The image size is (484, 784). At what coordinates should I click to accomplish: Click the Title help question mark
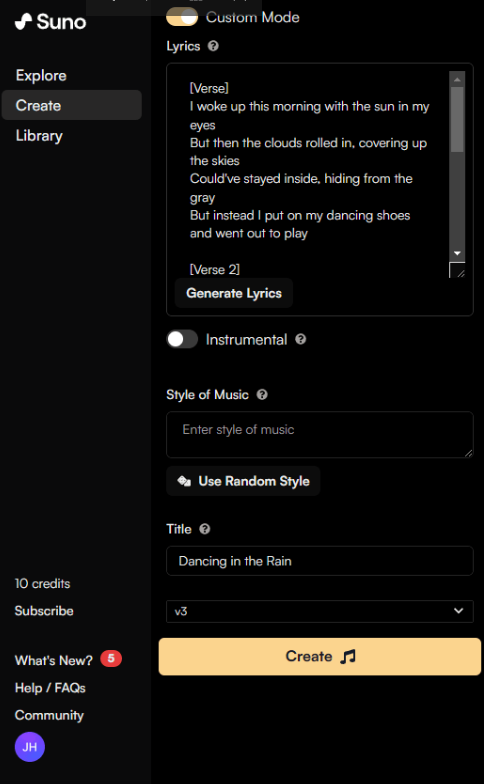tap(204, 529)
